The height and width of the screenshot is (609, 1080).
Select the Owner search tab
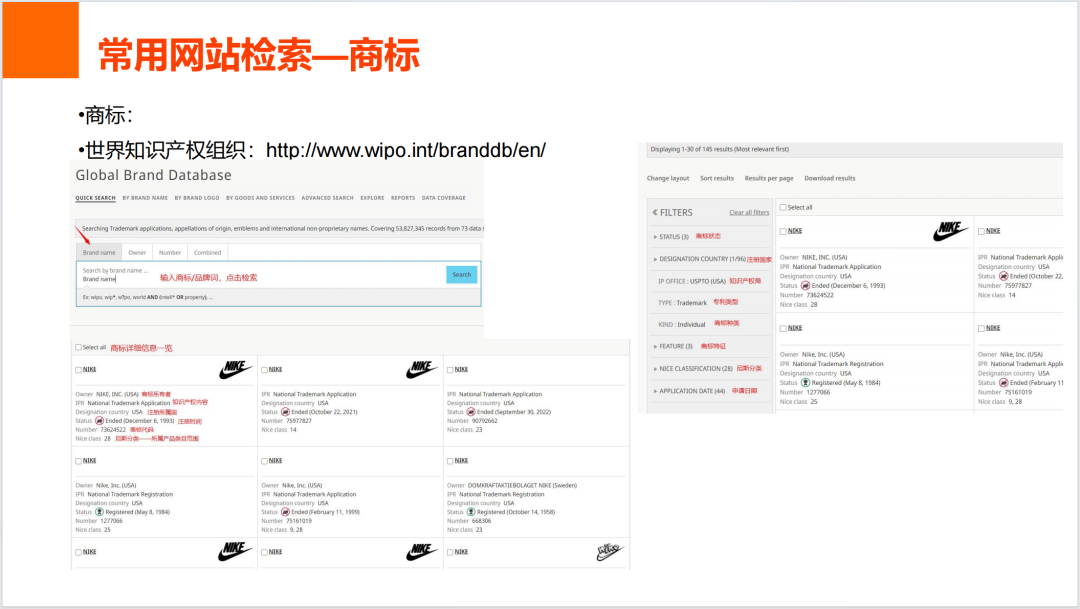pyautogui.click(x=137, y=253)
